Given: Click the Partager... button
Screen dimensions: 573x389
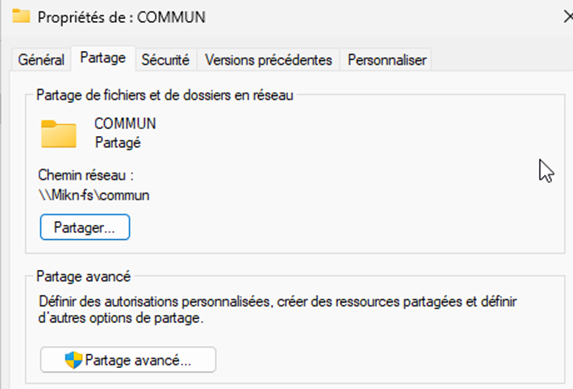Looking at the screenshot, I should 85,227.
